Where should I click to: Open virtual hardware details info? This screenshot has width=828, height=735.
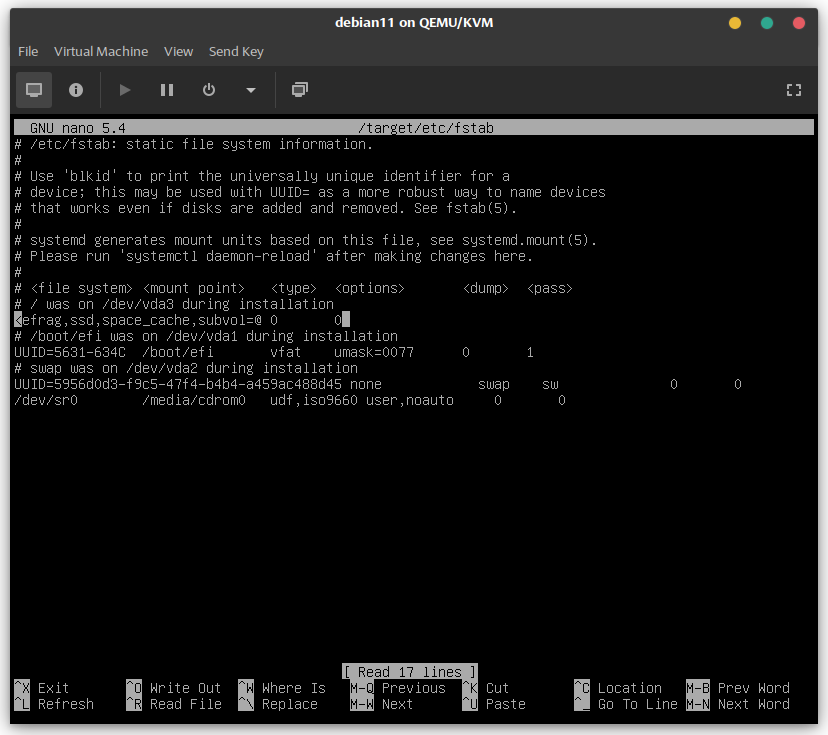pos(76,90)
